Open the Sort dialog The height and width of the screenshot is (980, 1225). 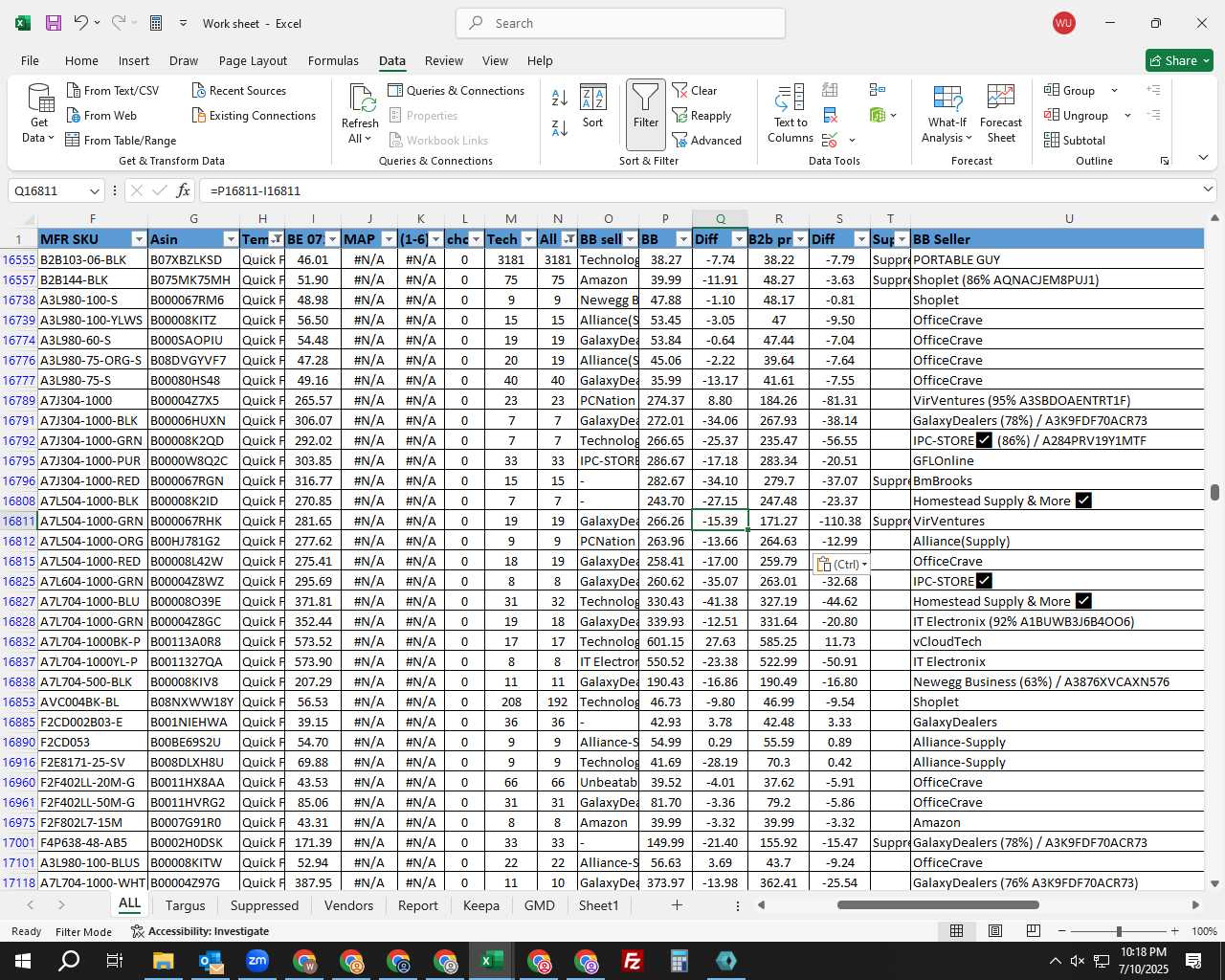pyautogui.click(x=593, y=107)
